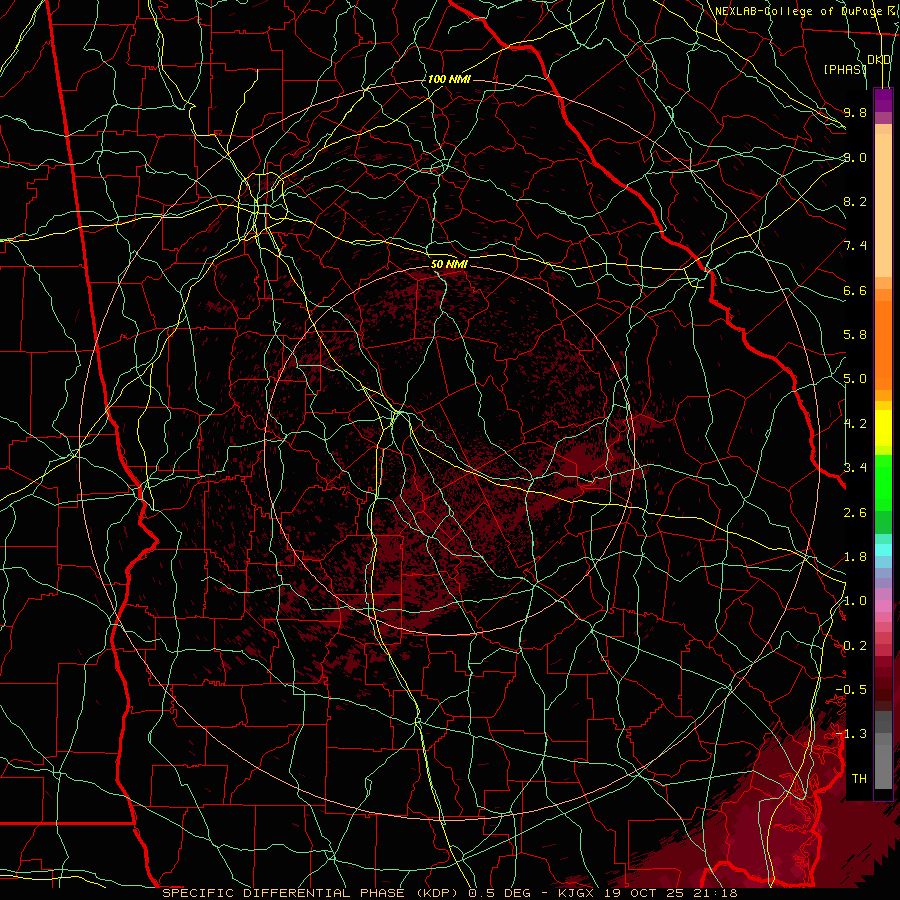Select the peach segment of the color bar

coord(883,205)
